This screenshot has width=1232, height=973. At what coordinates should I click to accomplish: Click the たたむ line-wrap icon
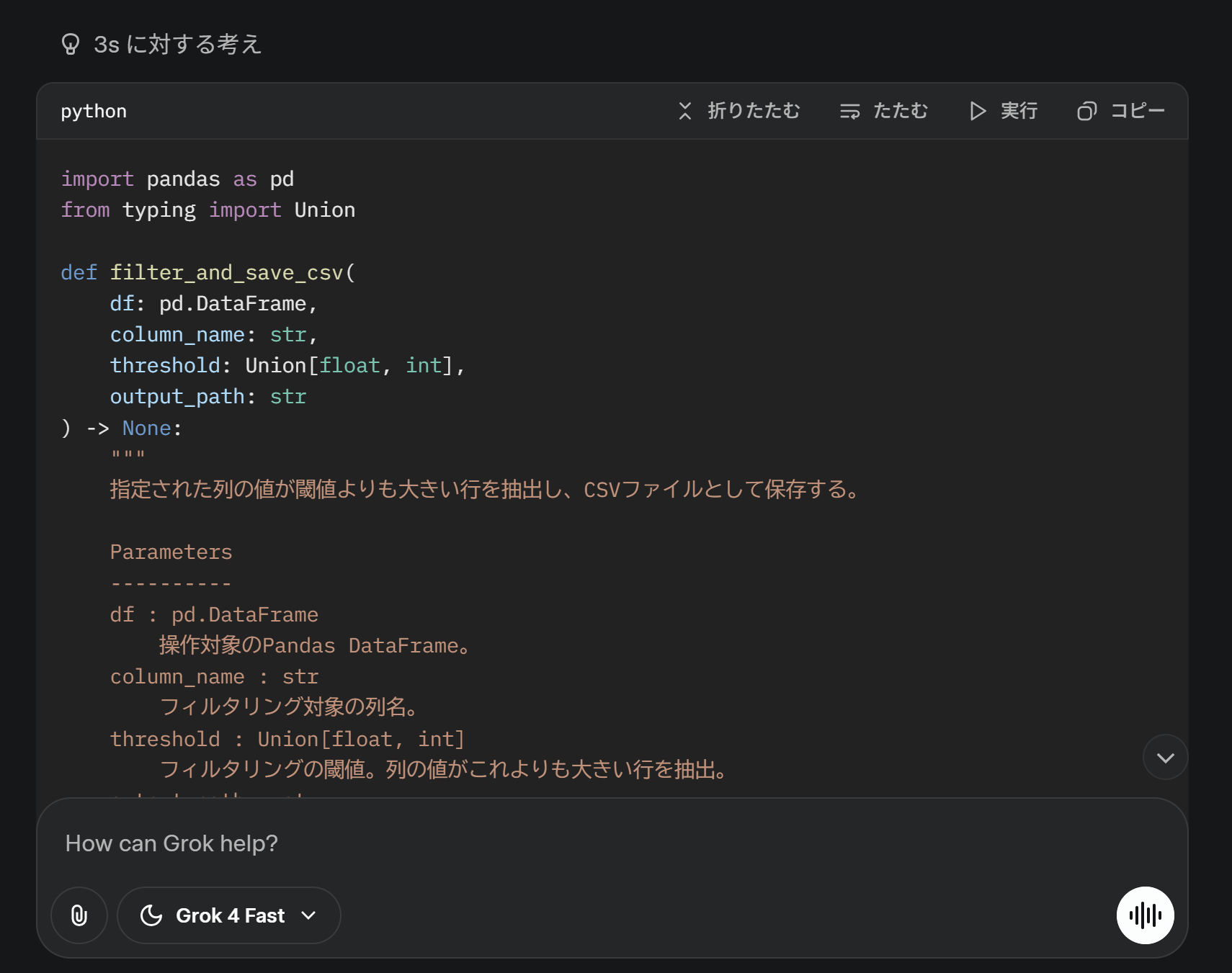(x=849, y=111)
